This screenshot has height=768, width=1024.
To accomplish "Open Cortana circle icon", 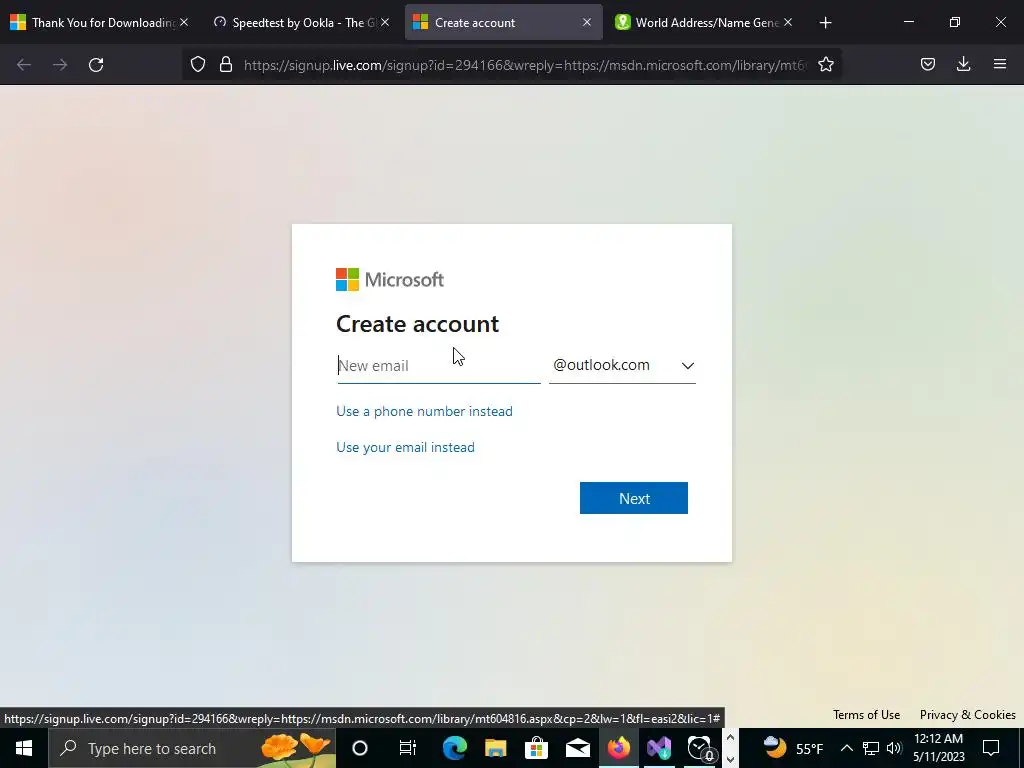I will pos(360,748).
